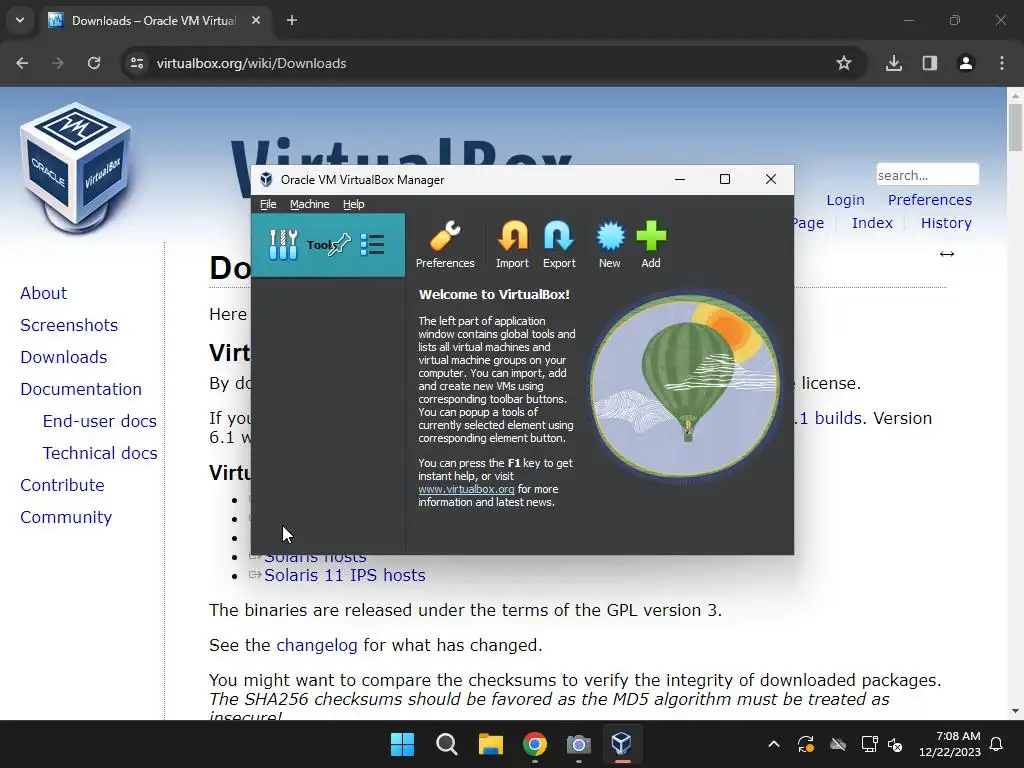Open the Help menu in VirtualBox Manager
Screen dimensions: 1024x768
pos(353,204)
